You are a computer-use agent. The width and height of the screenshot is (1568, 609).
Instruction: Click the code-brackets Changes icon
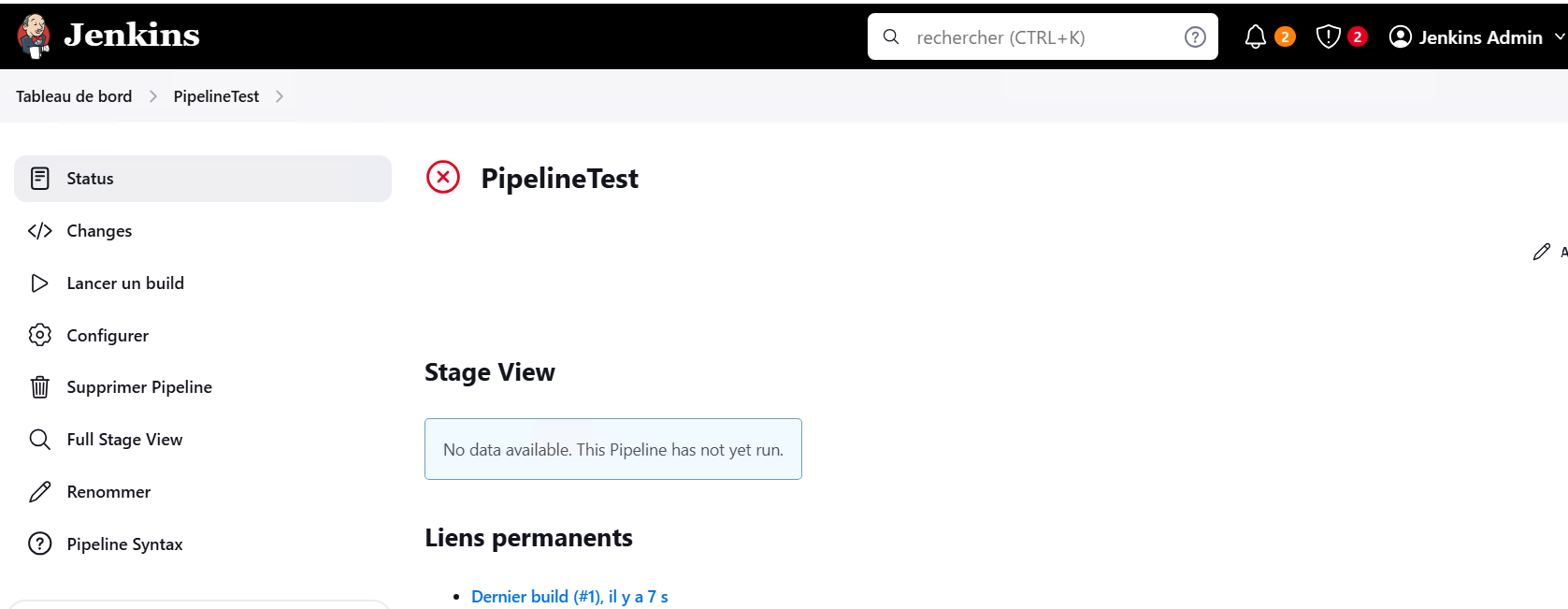click(x=39, y=231)
